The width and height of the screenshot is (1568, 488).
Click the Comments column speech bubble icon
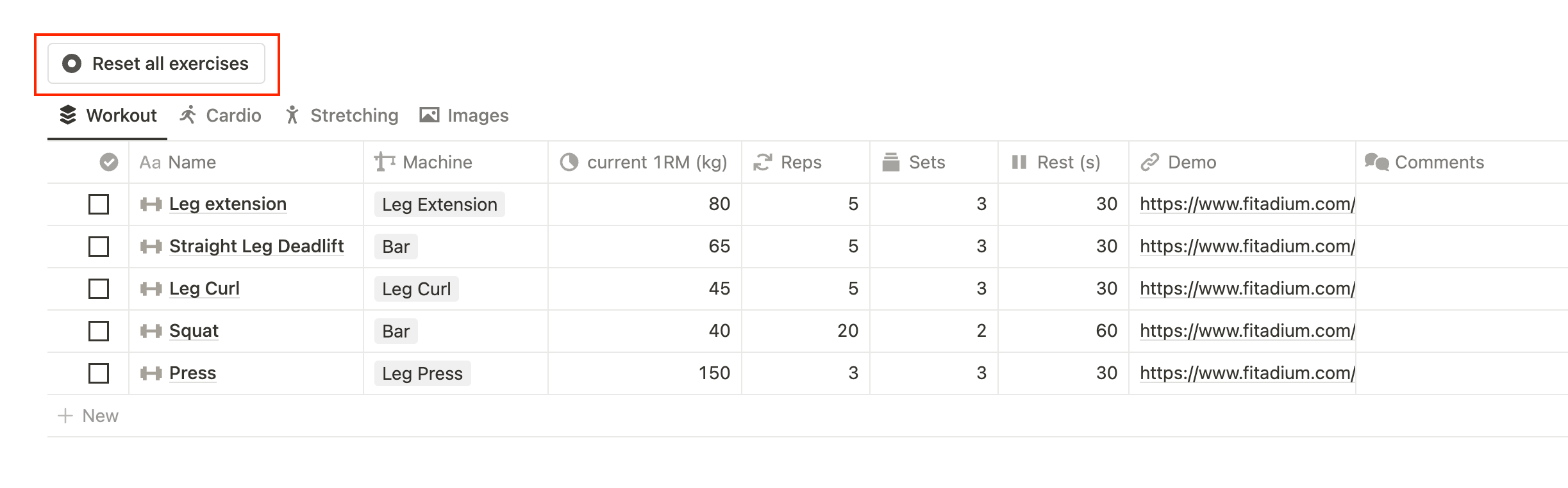pos(1376,162)
